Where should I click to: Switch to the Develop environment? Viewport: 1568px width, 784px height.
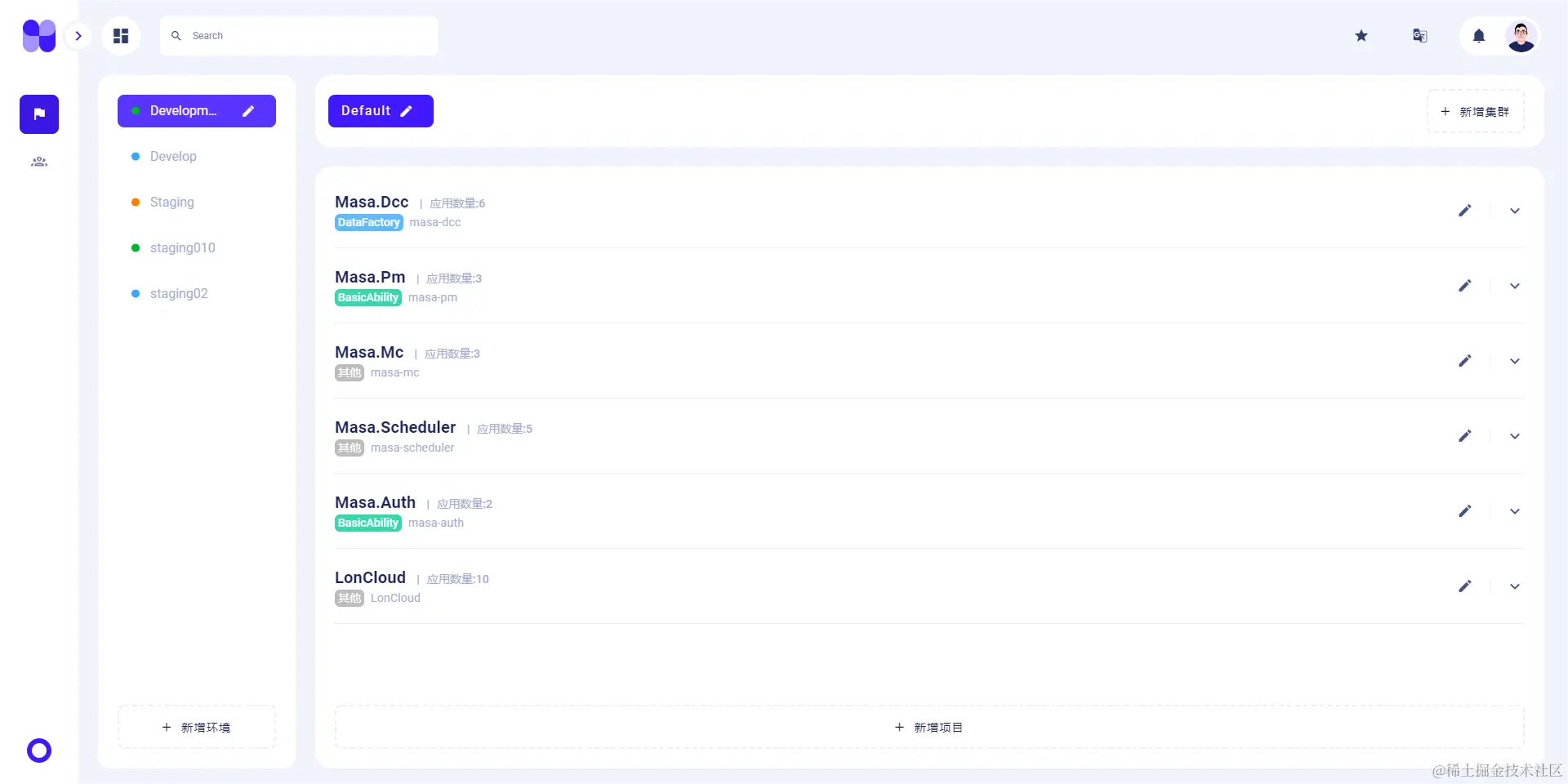[197, 157]
